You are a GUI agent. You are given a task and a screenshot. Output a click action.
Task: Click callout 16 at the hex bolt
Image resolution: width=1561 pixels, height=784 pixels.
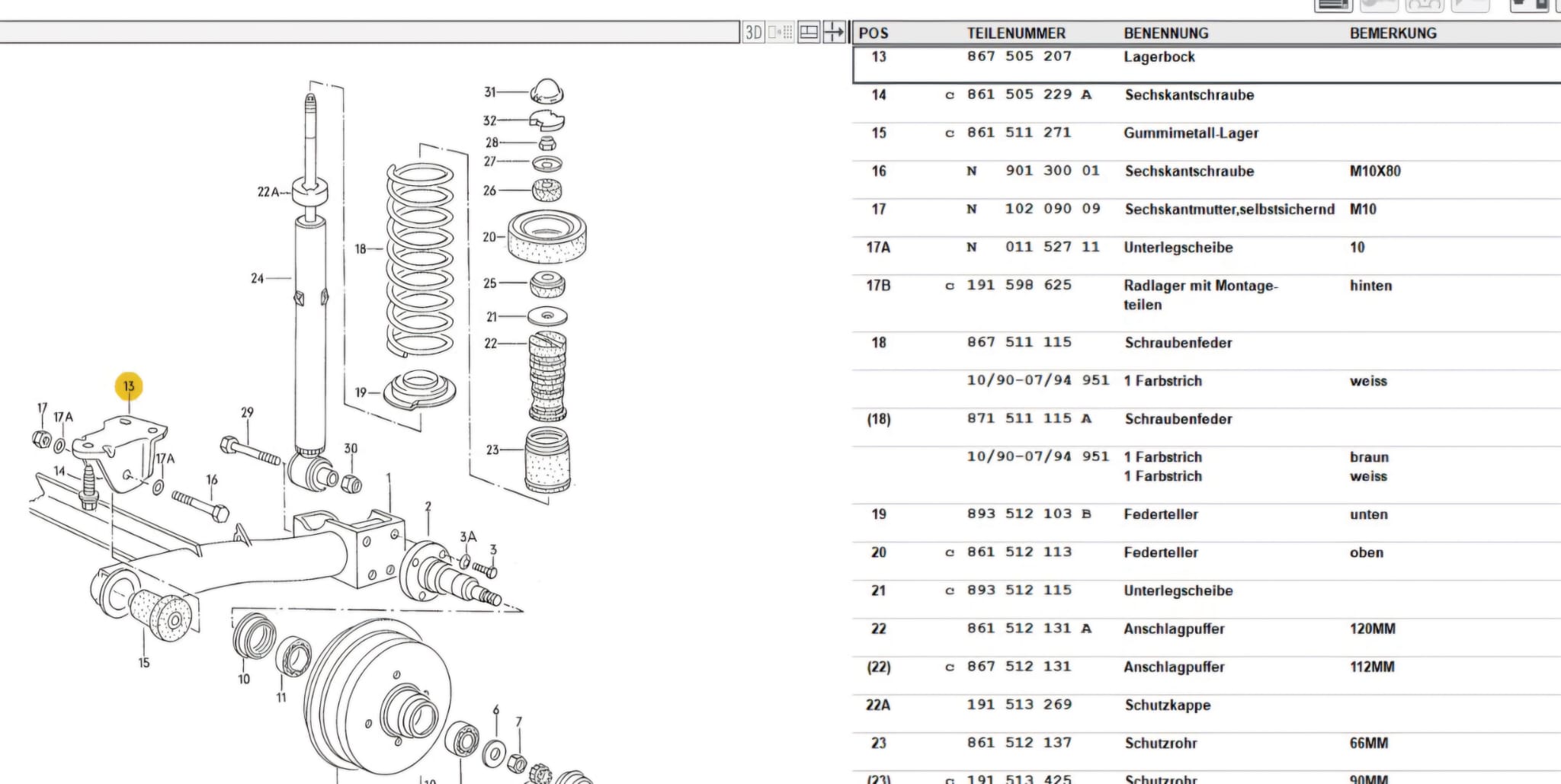point(212,479)
